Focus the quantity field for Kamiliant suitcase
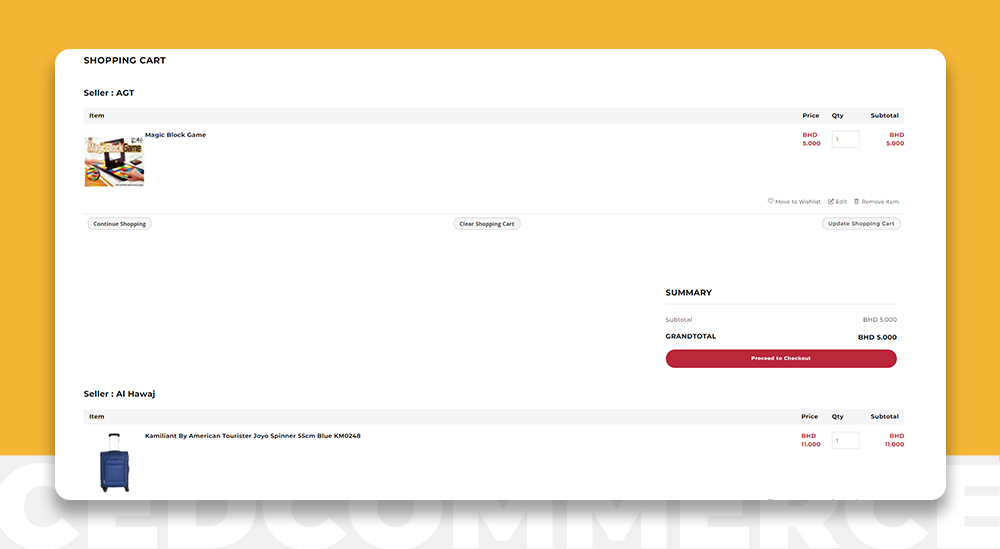This screenshot has width=1000, height=549. point(845,440)
